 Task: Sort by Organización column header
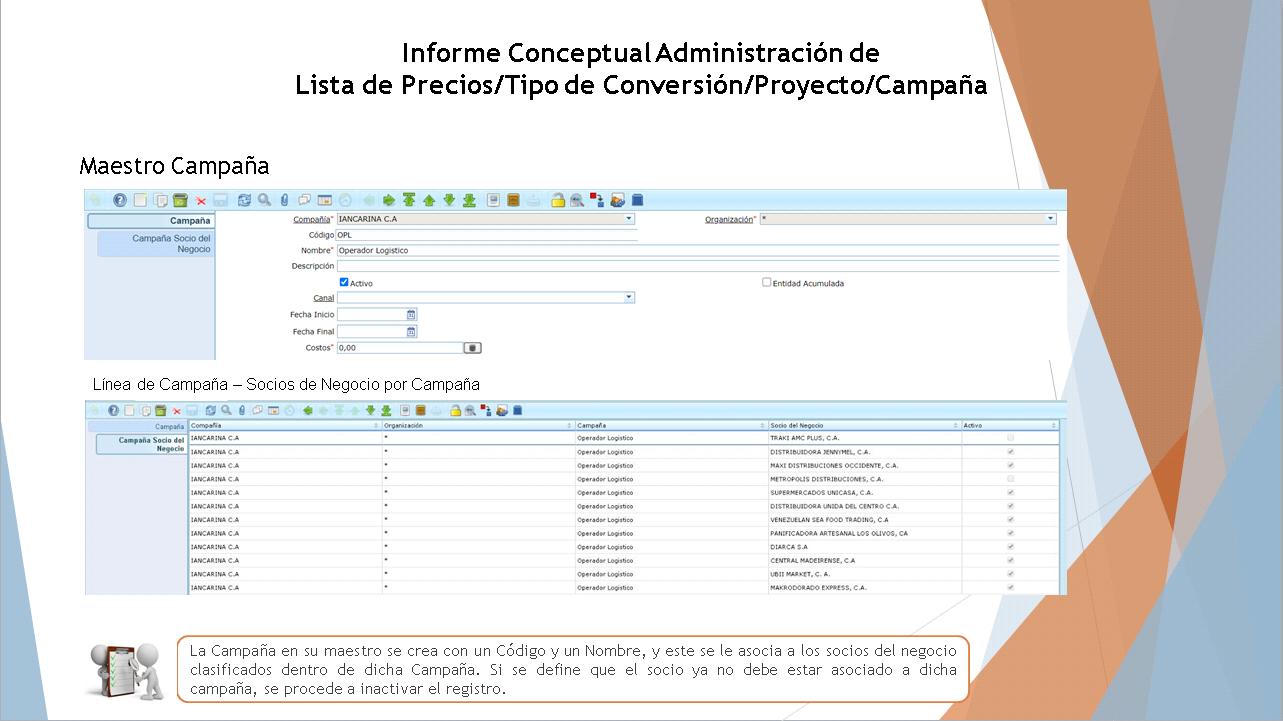click(478, 426)
